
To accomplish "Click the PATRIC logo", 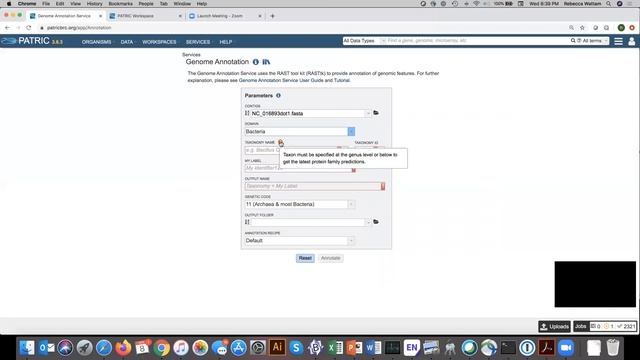I will 32,41.
